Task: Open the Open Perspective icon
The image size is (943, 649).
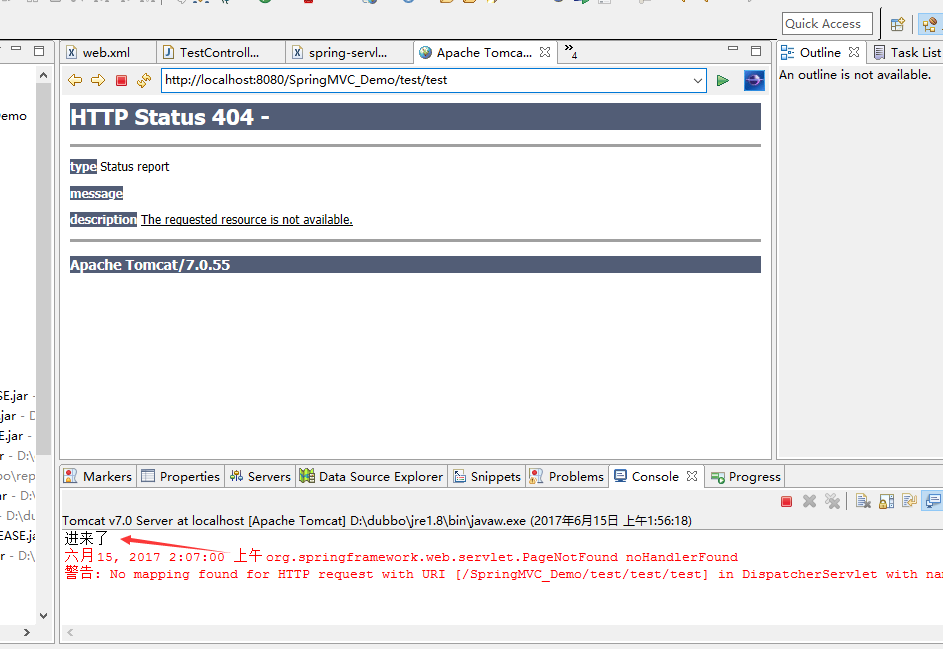Action: click(x=897, y=24)
